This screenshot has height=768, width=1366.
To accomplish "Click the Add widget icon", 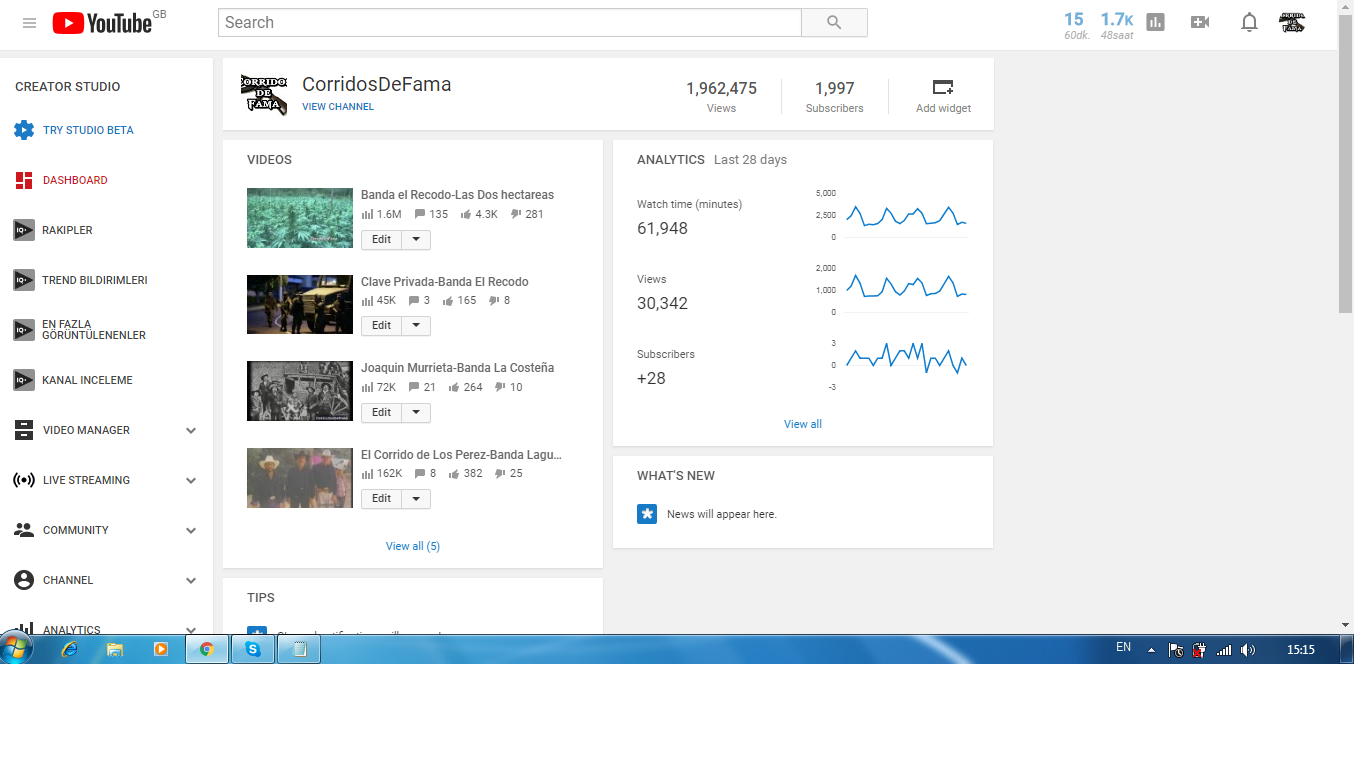I will pos(943,87).
